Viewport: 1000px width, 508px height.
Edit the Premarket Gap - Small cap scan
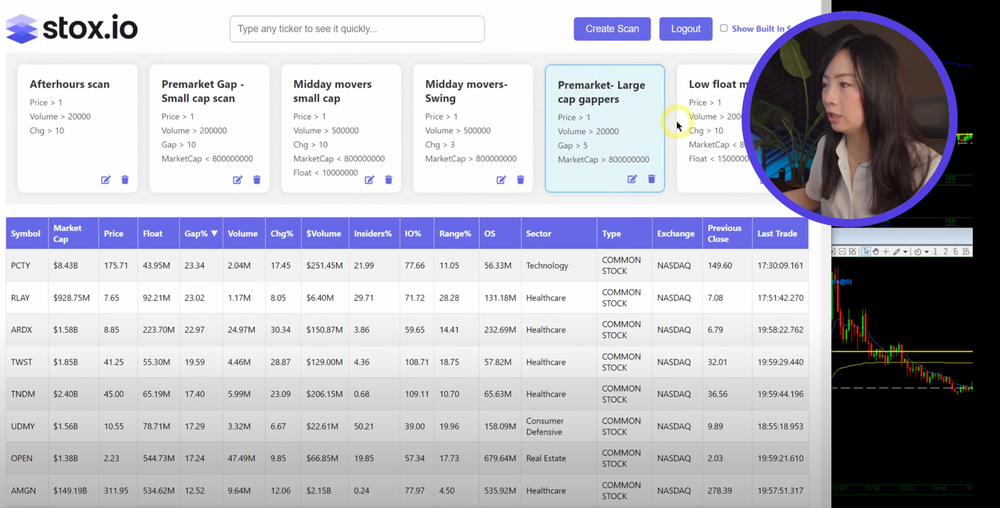click(x=237, y=180)
